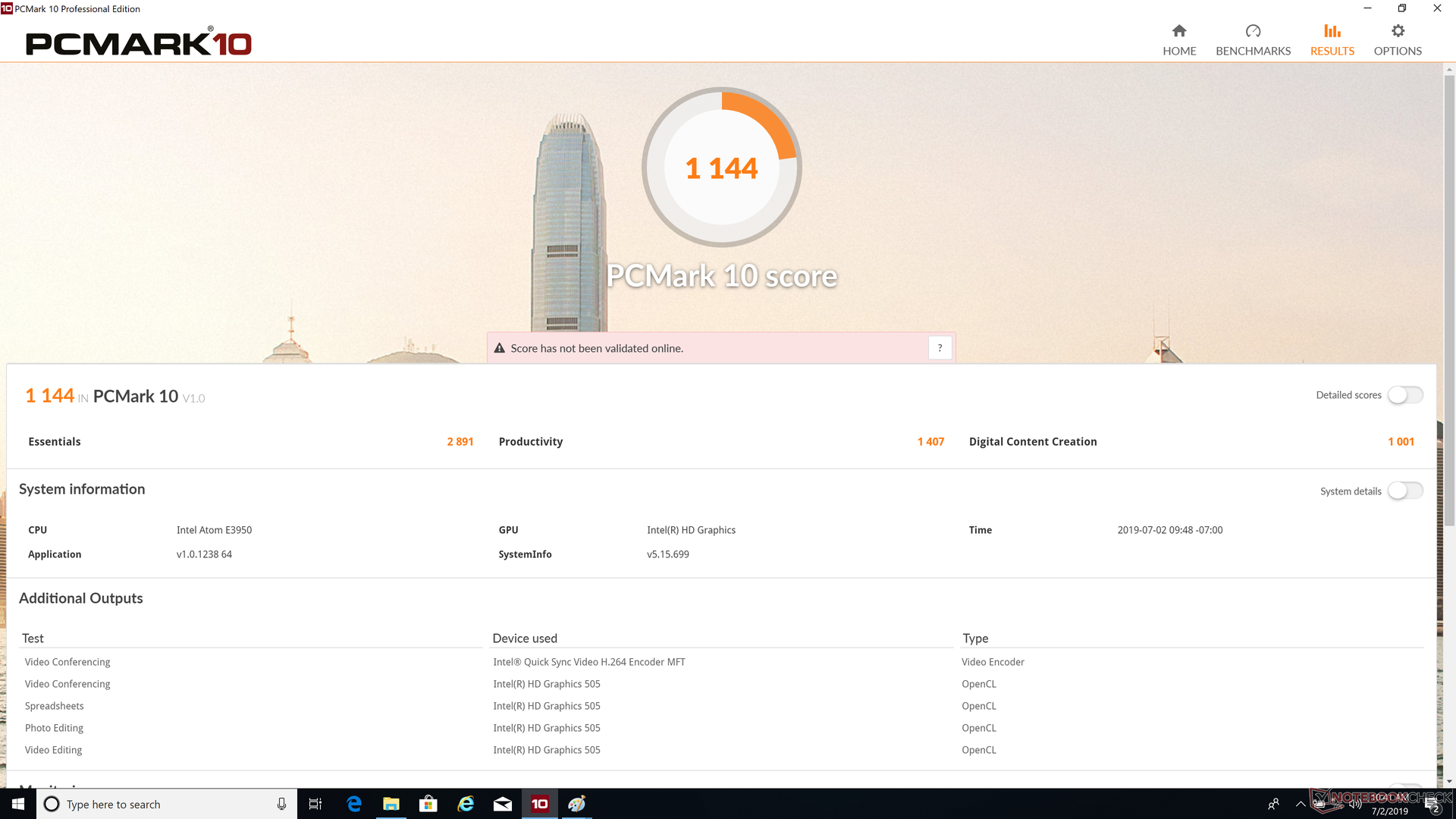Screen dimensions: 1456x819
Task: Click the Intel Atom E3950 CPU value
Action: pos(214,530)
